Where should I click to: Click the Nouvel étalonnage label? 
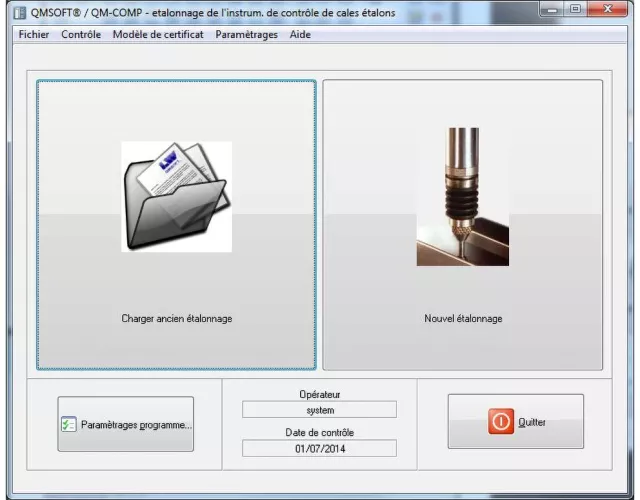(463, 318)
